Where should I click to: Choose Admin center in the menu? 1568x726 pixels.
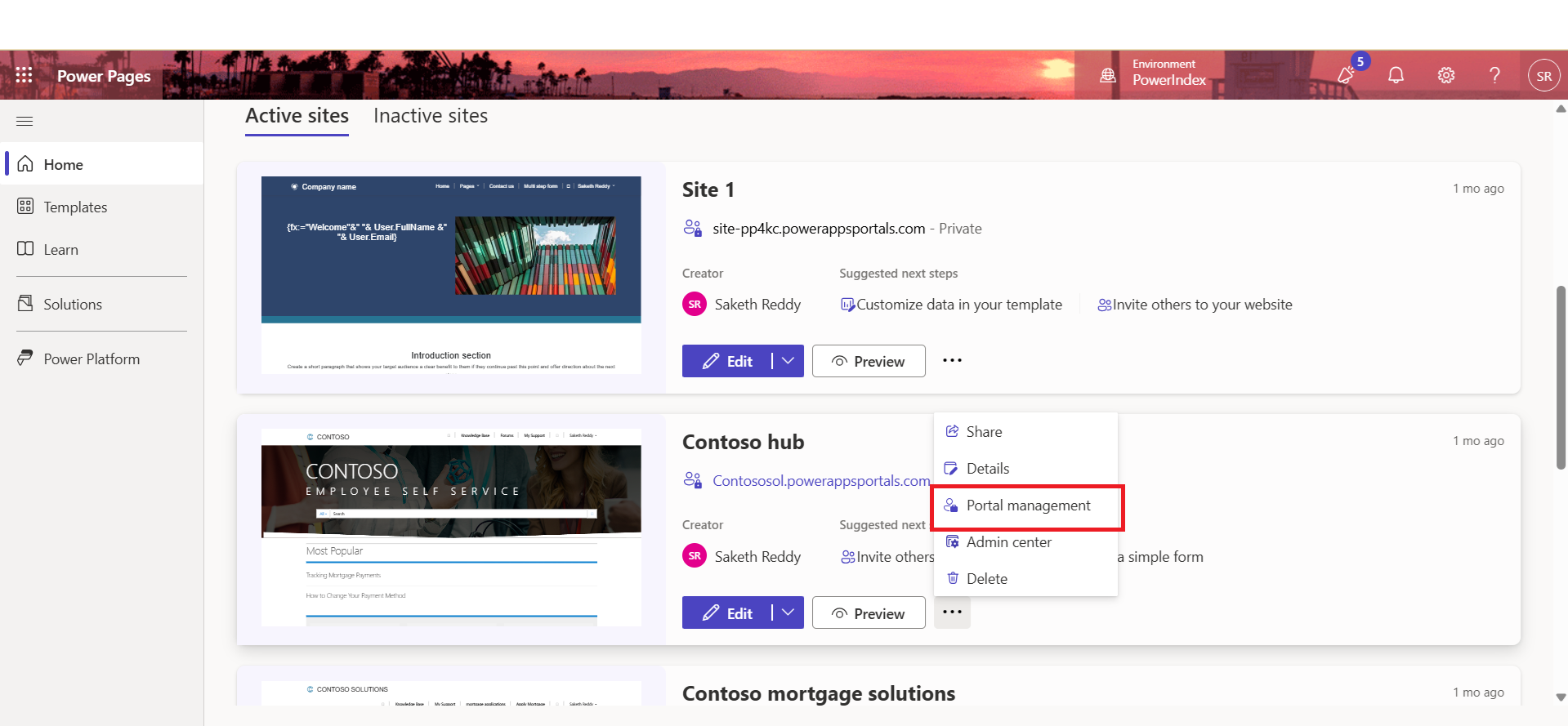[x=1008, y=542]
